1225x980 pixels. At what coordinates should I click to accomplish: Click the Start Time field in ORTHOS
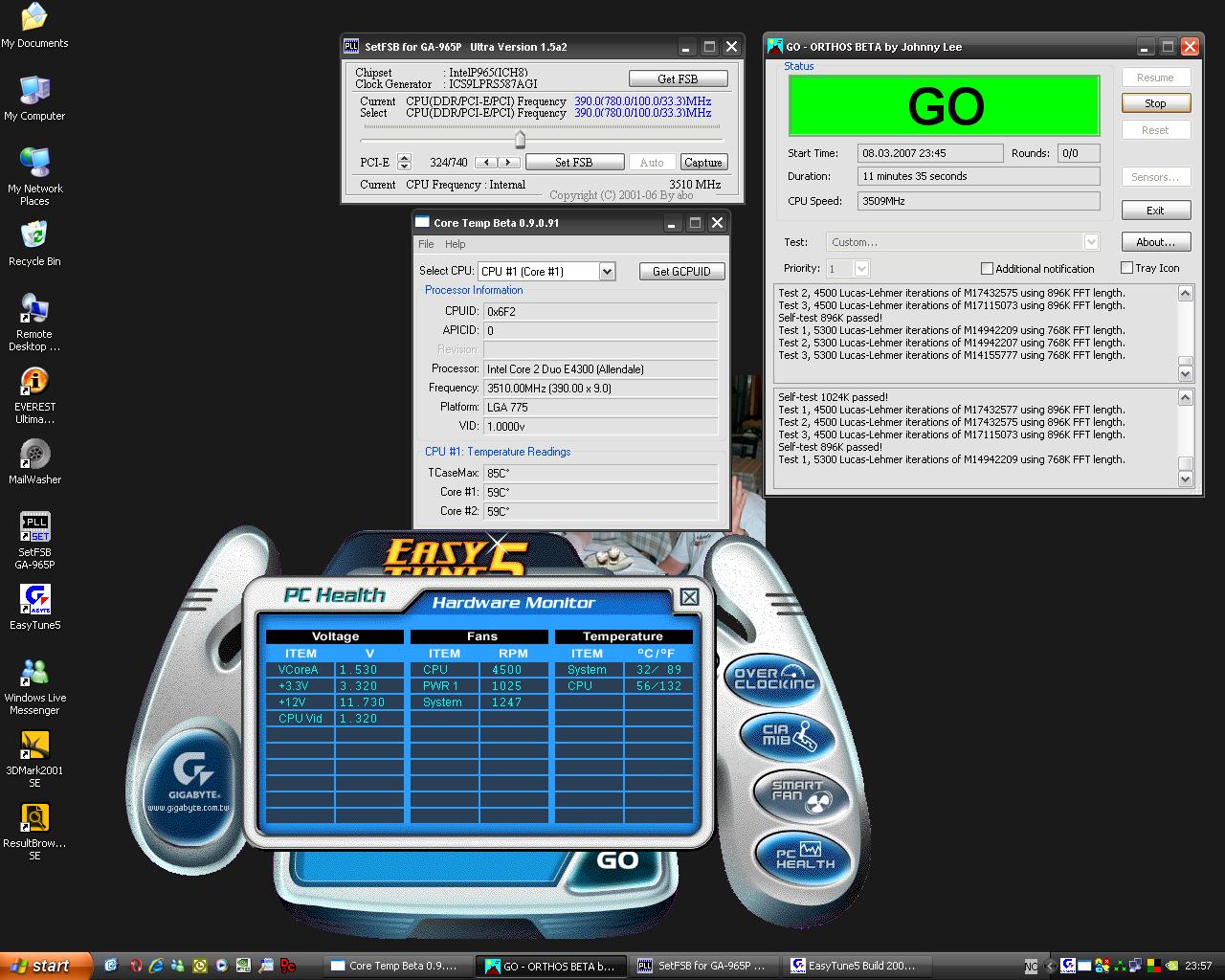click(931, 153)
